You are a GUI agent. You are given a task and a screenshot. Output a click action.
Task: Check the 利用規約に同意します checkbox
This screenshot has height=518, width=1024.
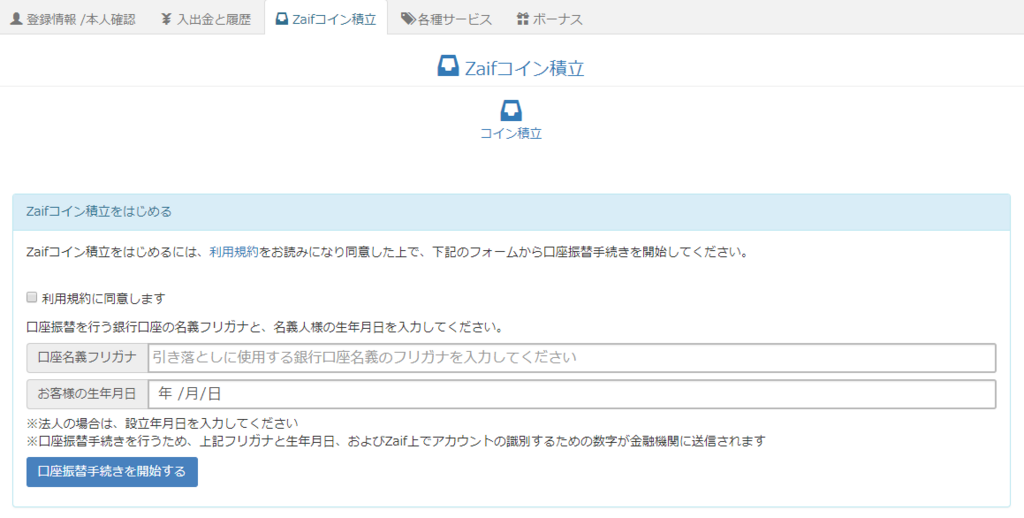31,298
